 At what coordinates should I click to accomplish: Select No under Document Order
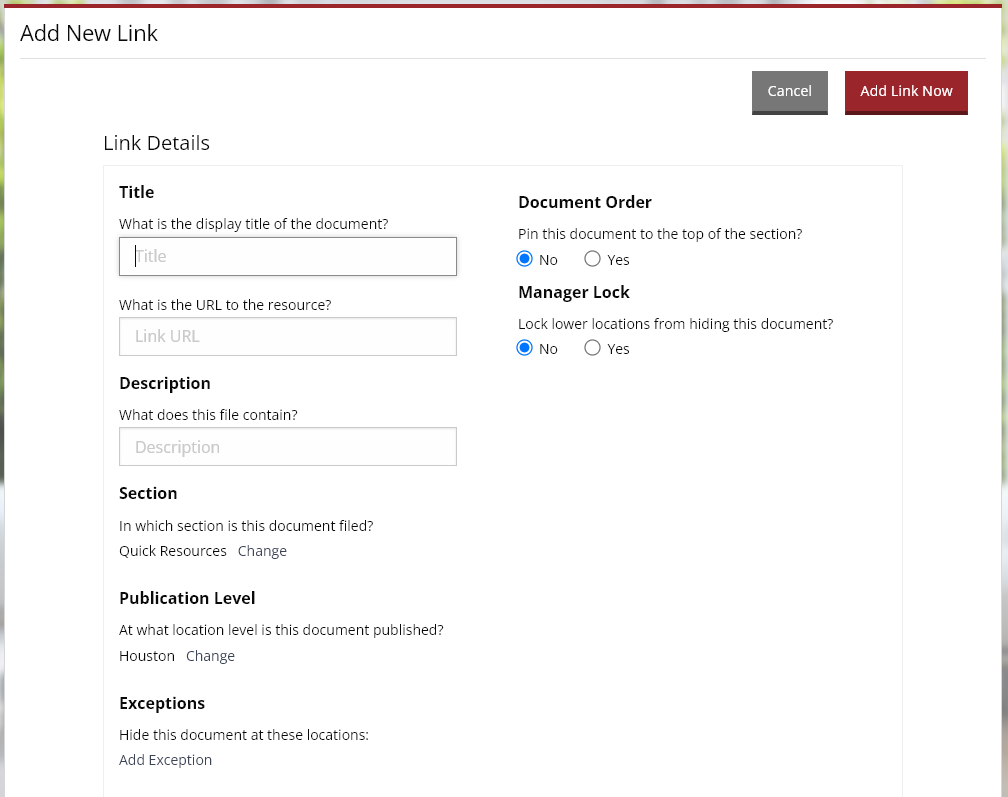tap(525, 259)
